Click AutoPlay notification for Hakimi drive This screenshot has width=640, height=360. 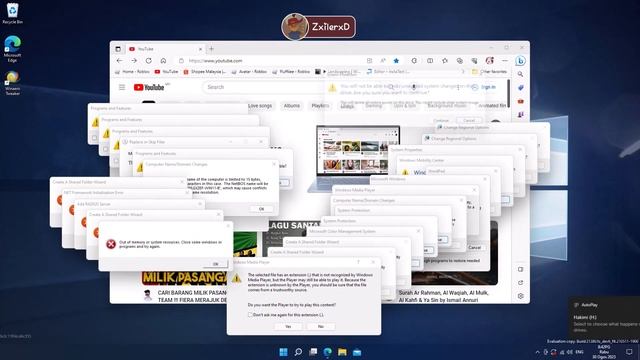605,318
